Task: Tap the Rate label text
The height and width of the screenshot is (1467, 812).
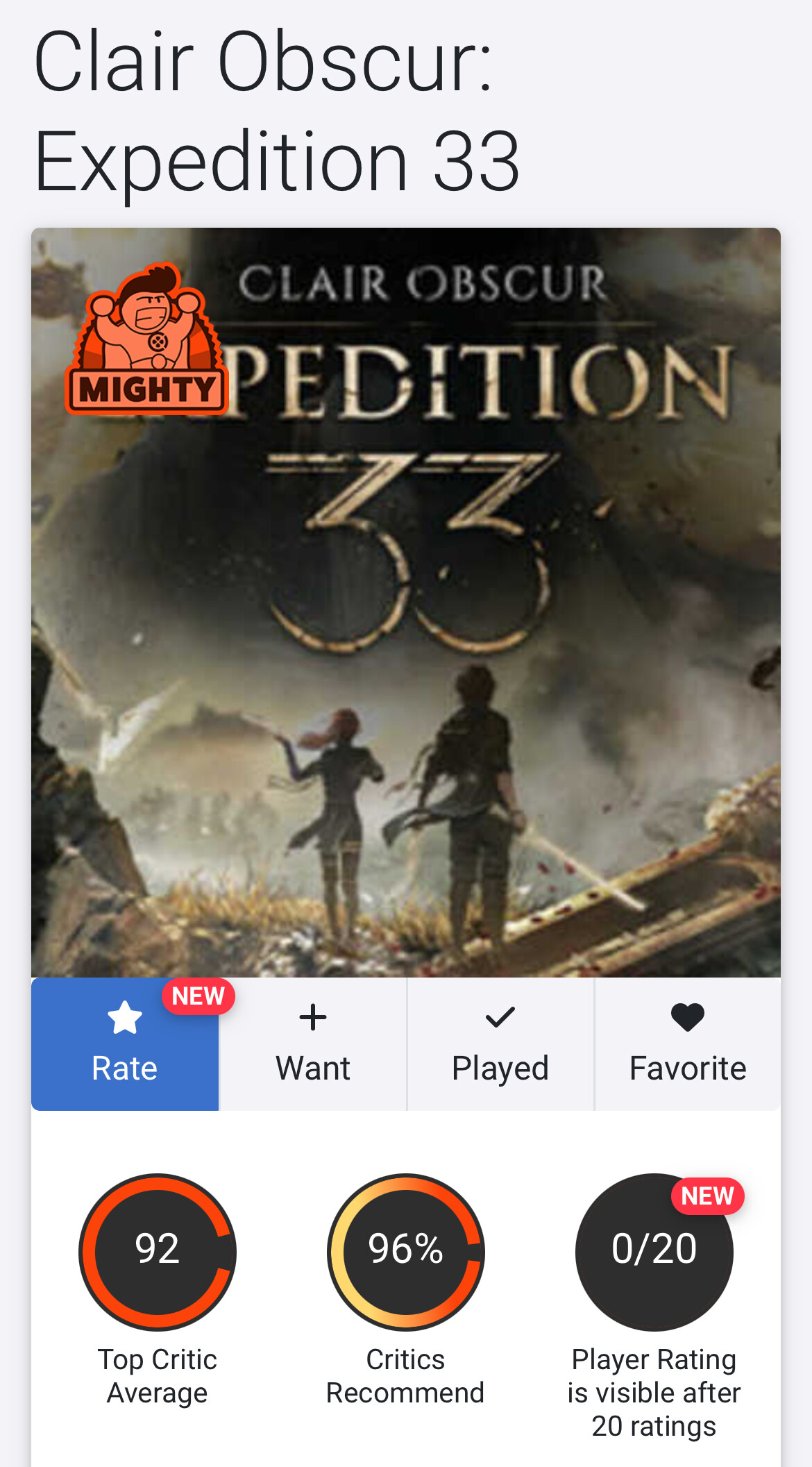Action: (125, 1068)
